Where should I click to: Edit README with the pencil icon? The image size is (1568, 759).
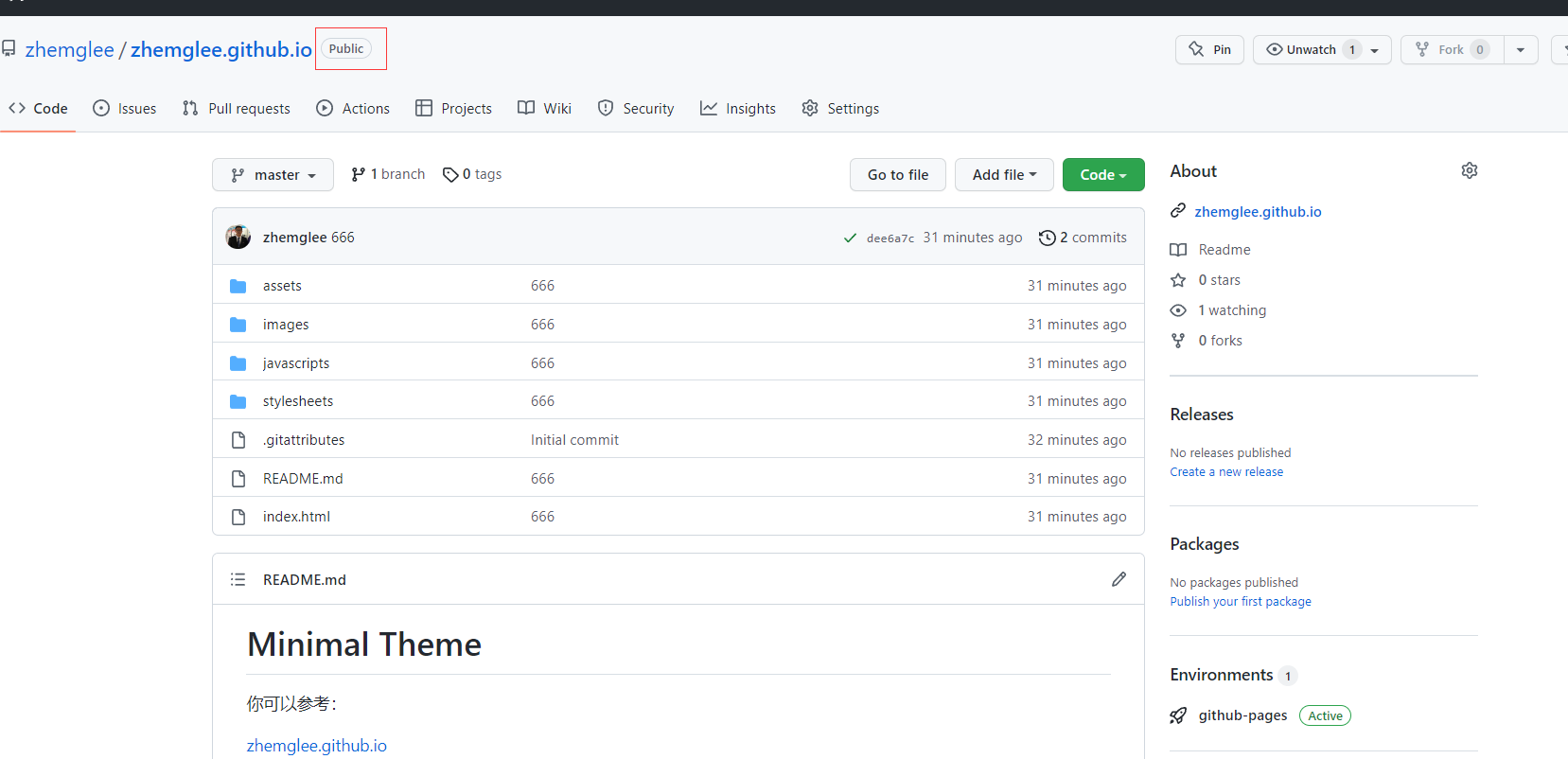click(1119, 579)
